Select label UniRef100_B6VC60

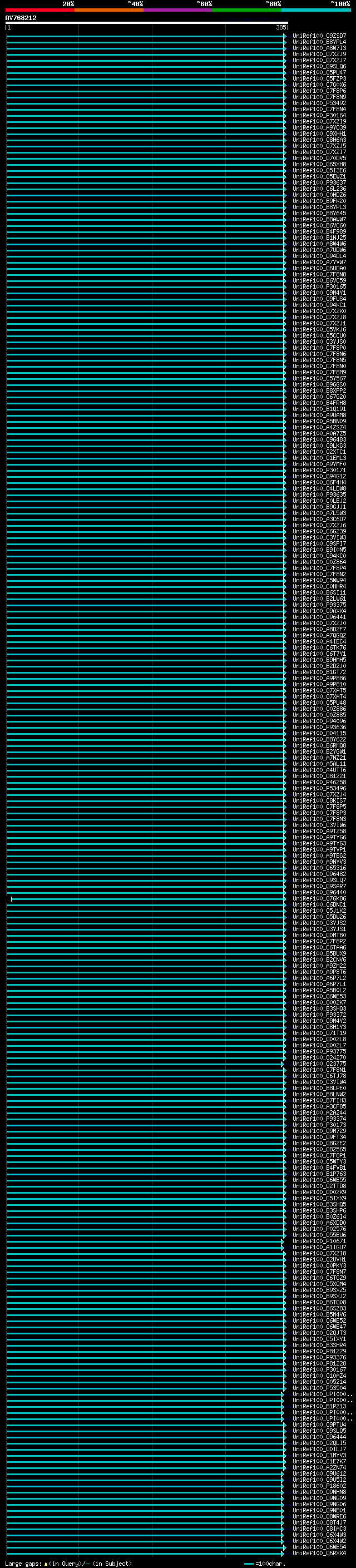(x=319, y=225)
